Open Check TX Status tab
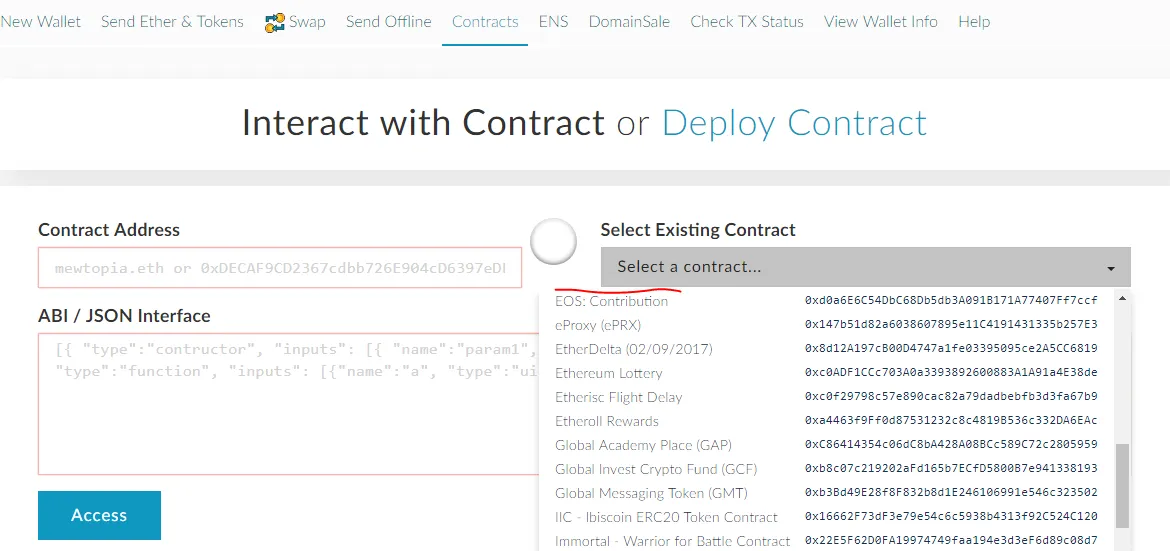This screenshot has width=1170, height=551. [x=747, y=22]
